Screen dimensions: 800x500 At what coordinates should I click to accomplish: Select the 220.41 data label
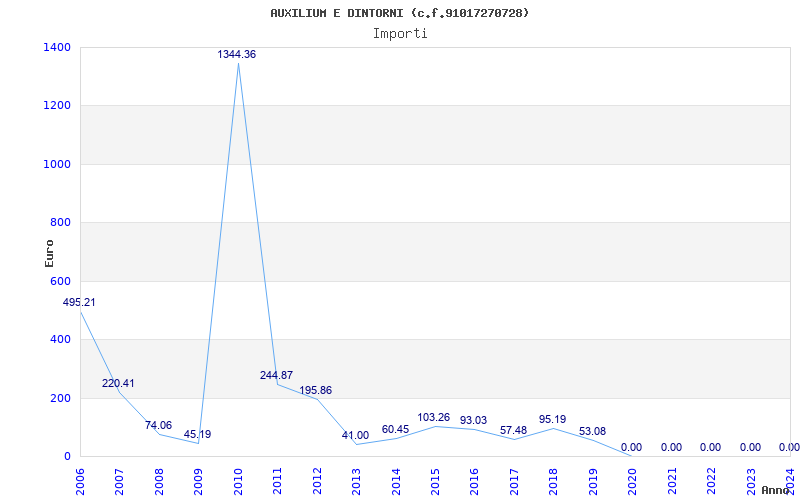coord(118,383)
